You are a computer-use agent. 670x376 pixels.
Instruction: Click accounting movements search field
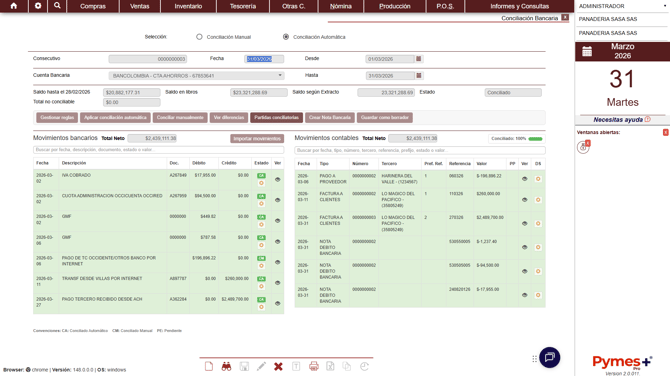click(420, 150)
